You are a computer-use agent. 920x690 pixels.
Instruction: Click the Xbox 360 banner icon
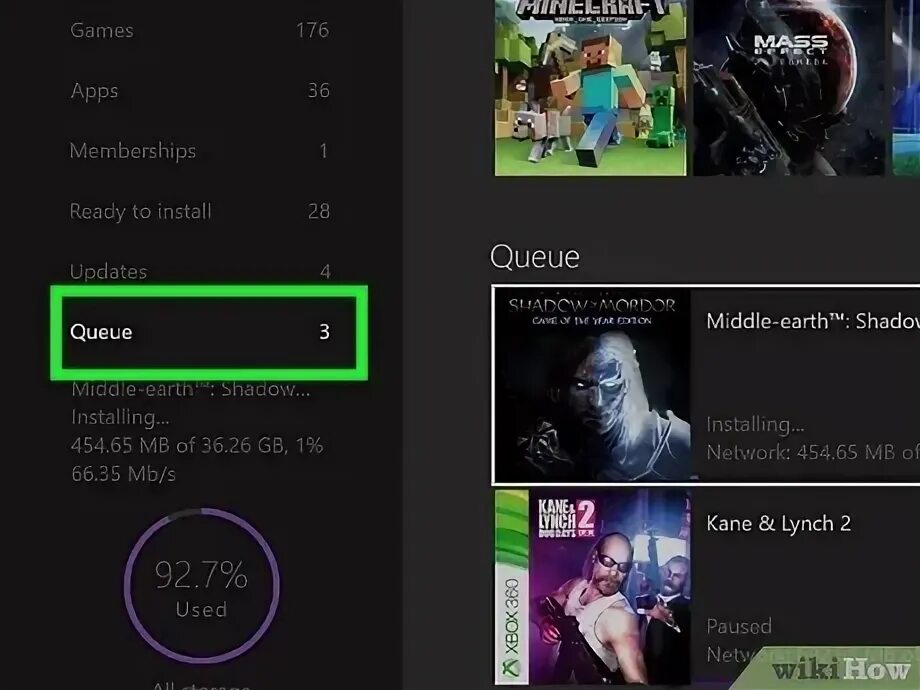[x=512, y=587]
